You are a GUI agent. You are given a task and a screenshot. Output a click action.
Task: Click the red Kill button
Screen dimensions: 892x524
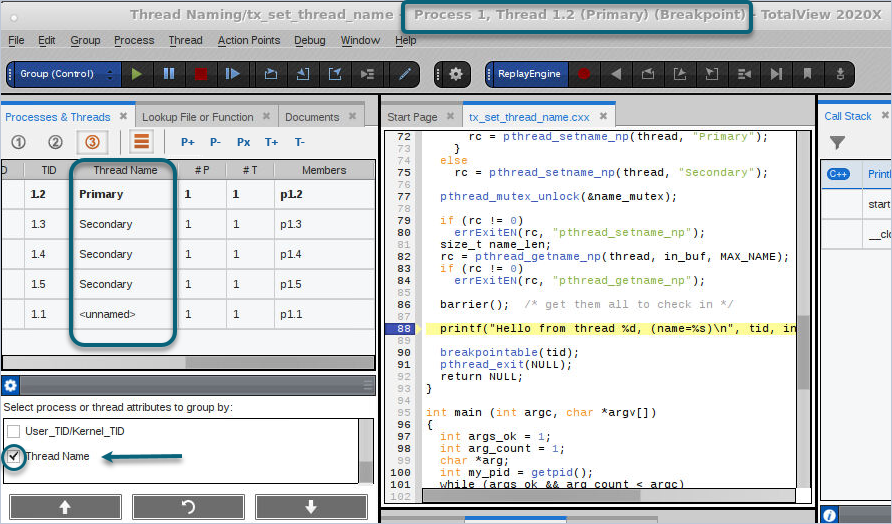201,74
